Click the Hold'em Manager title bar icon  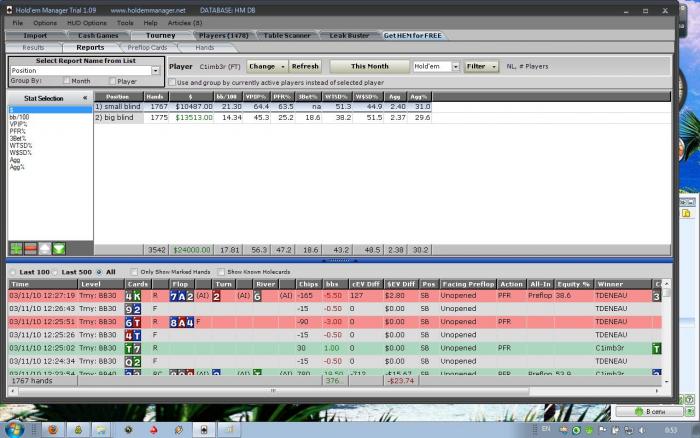(9, 10)
